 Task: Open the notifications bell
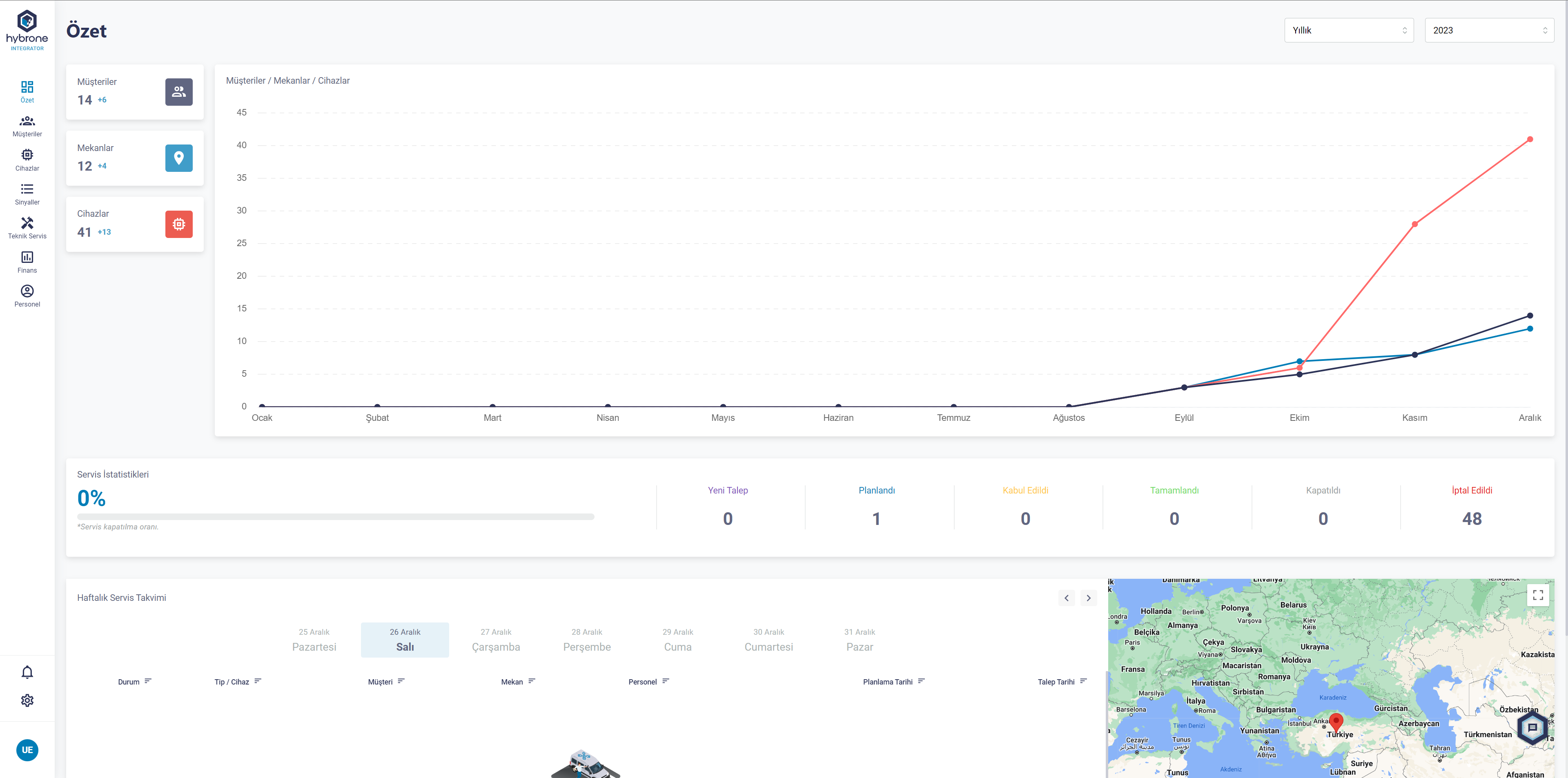pos(27,672)
